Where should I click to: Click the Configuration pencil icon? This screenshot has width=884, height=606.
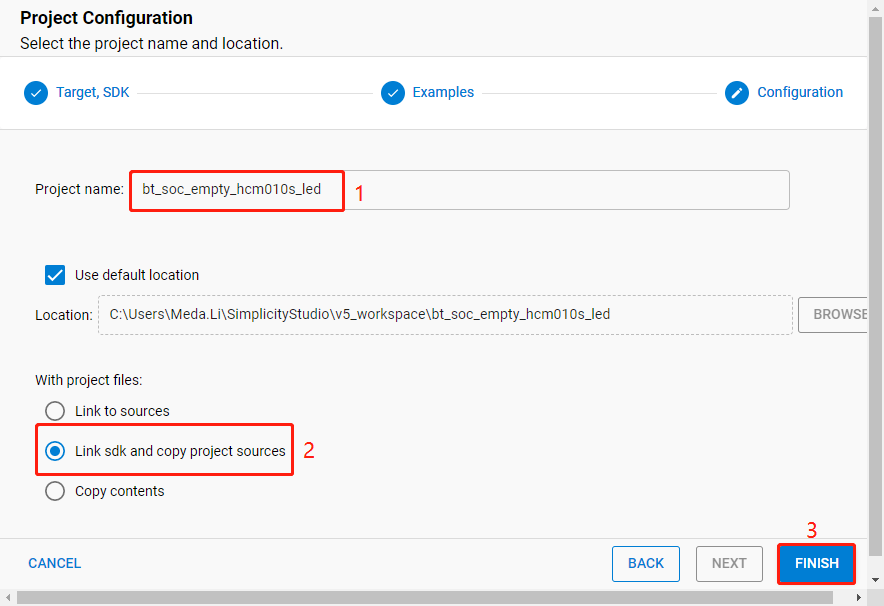tap(737, 93)
